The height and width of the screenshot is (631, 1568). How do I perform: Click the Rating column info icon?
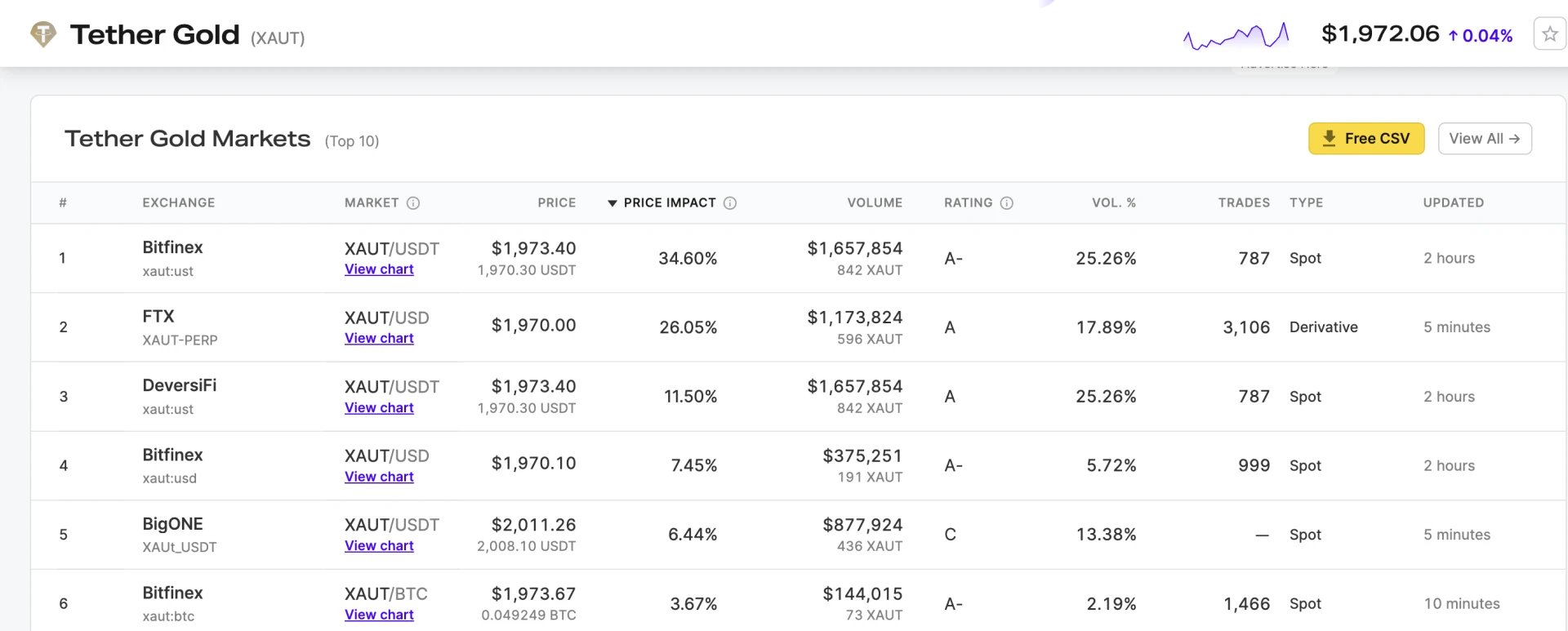(x=1007, y=203)
